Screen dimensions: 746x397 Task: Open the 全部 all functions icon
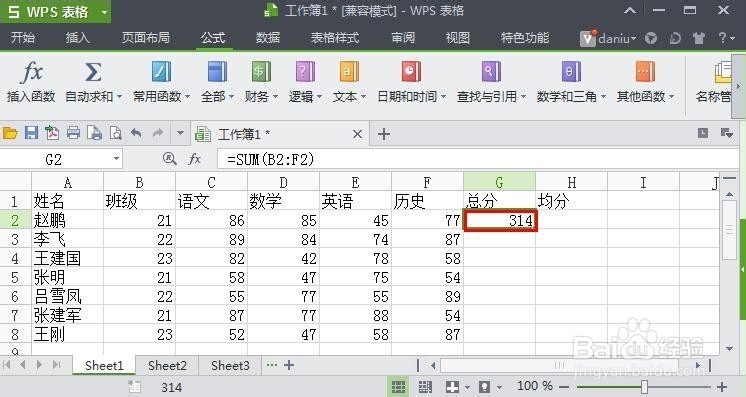pos(217,72)
